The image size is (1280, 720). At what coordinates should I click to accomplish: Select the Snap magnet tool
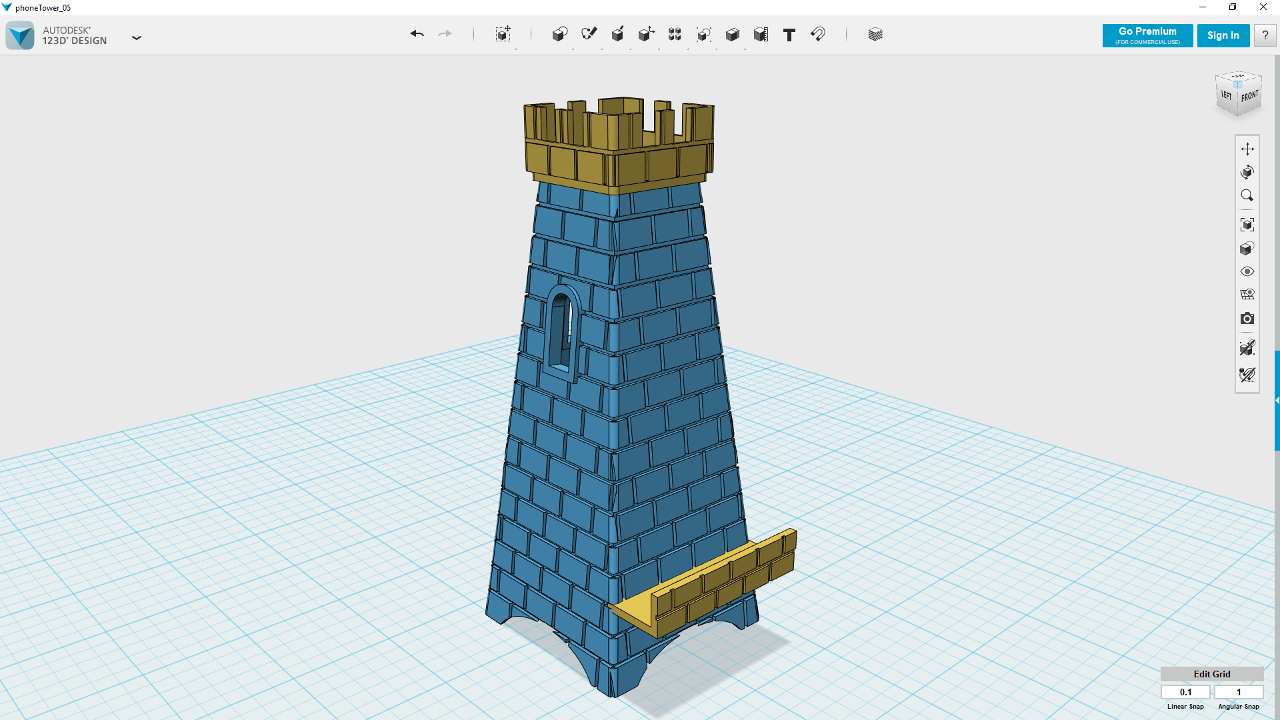click(818, 34)
